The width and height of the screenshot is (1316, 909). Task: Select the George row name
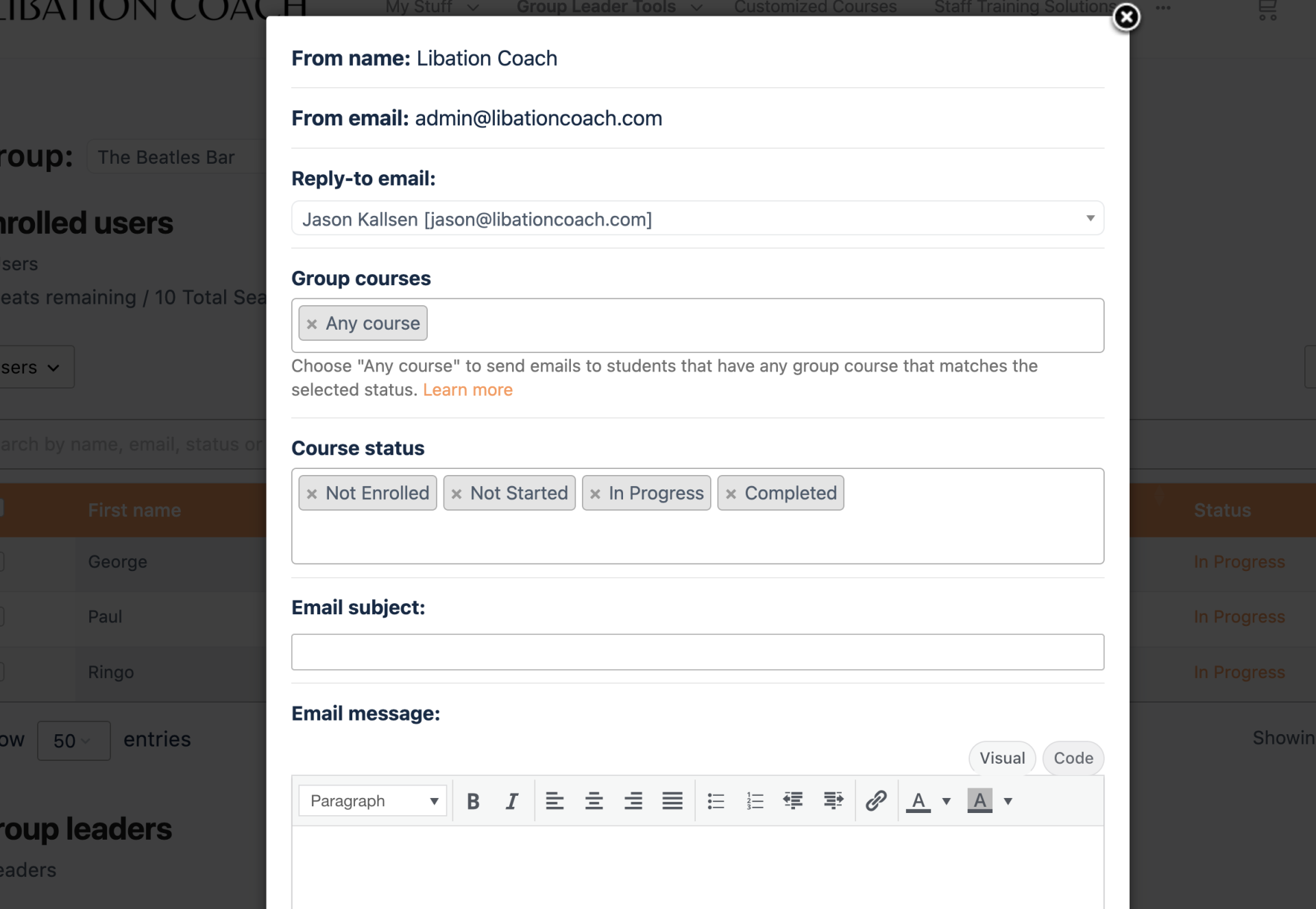[117, 561]
